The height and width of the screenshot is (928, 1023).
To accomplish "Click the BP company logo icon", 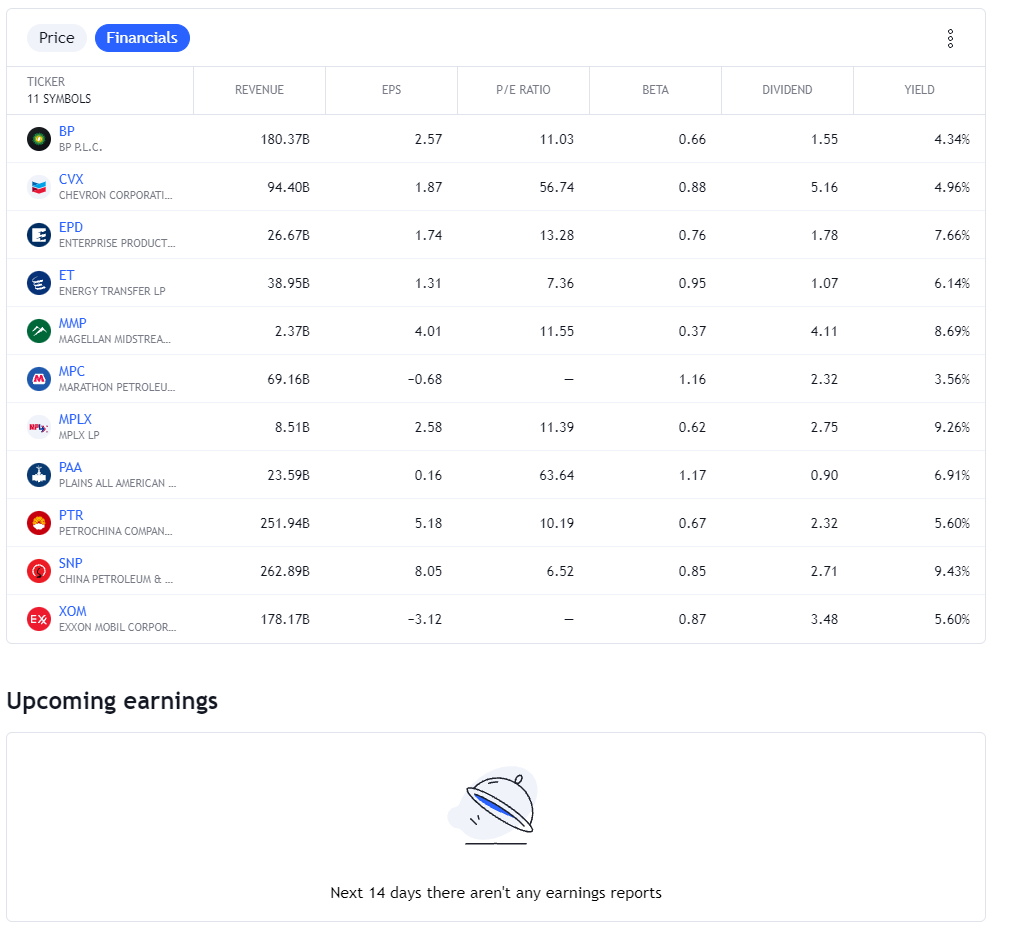I will [x=38, y=139].
